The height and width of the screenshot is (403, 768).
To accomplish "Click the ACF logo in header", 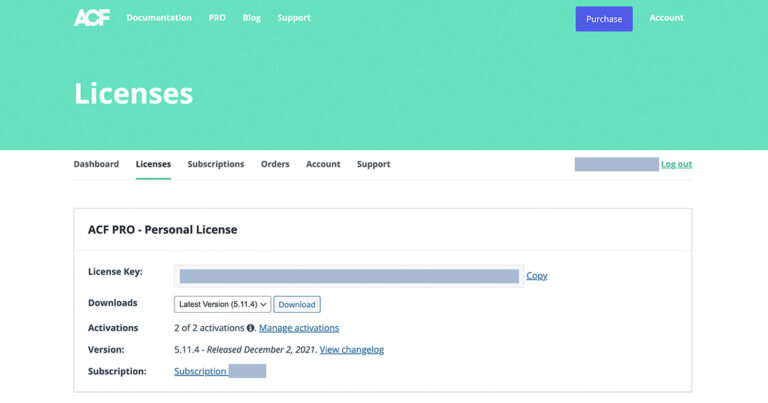I will tap(91, 18).
